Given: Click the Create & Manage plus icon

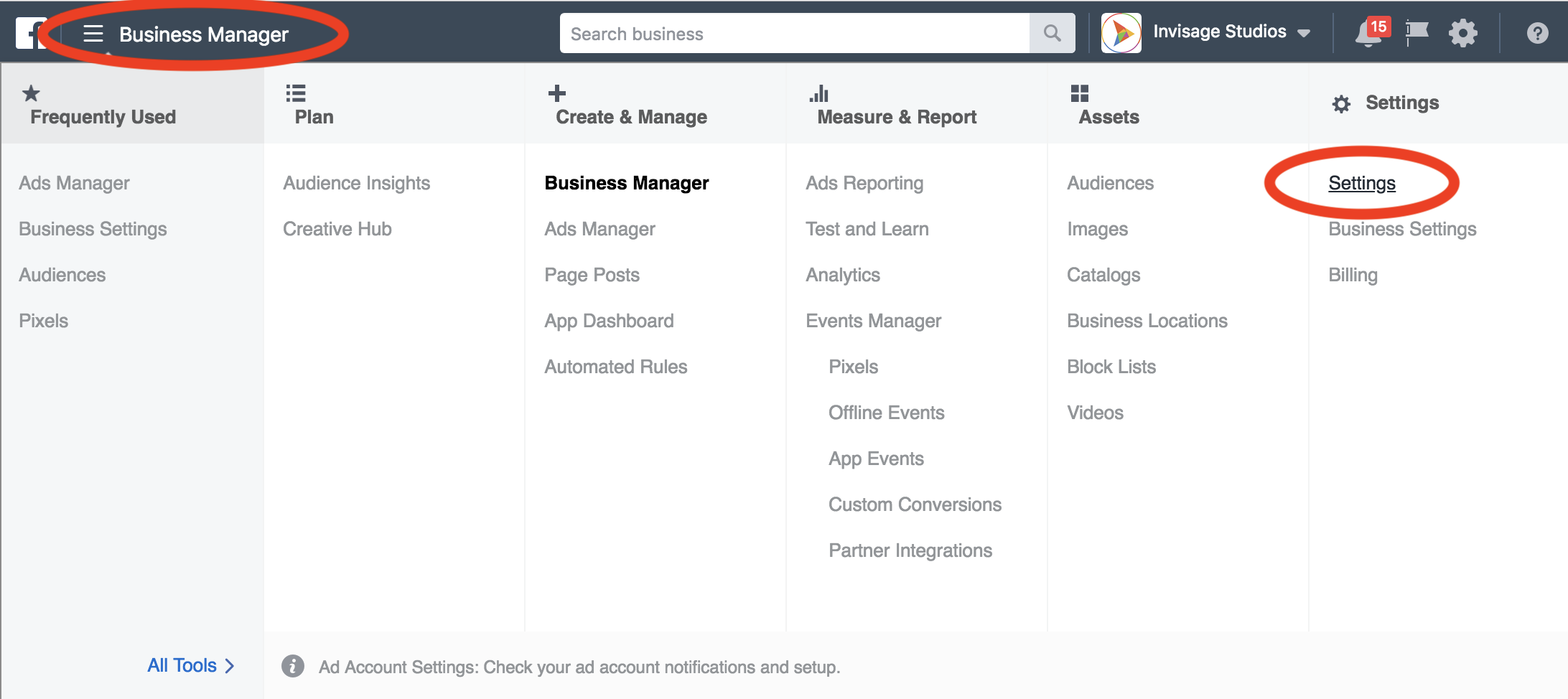Looking at the screenshot, I should (x=557, y=93).
